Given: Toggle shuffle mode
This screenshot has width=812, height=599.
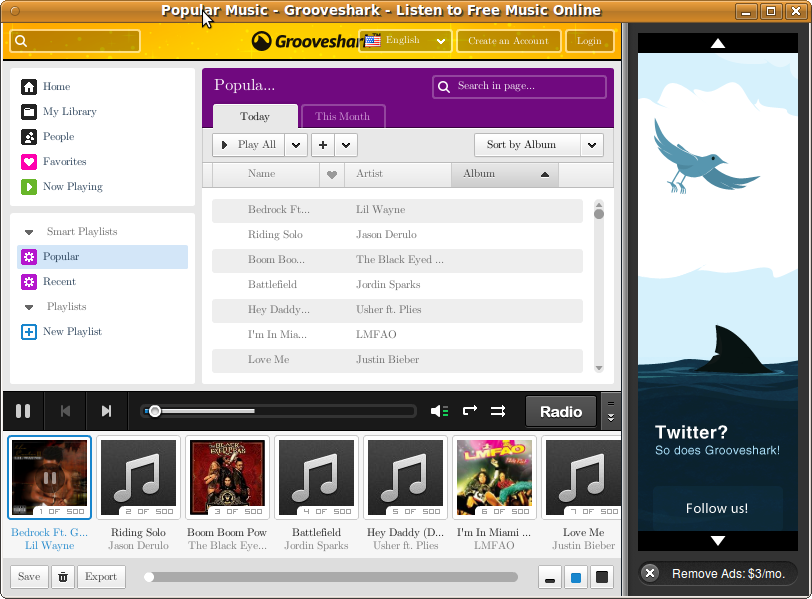Looking at the screenshot, I should point(498,412).
